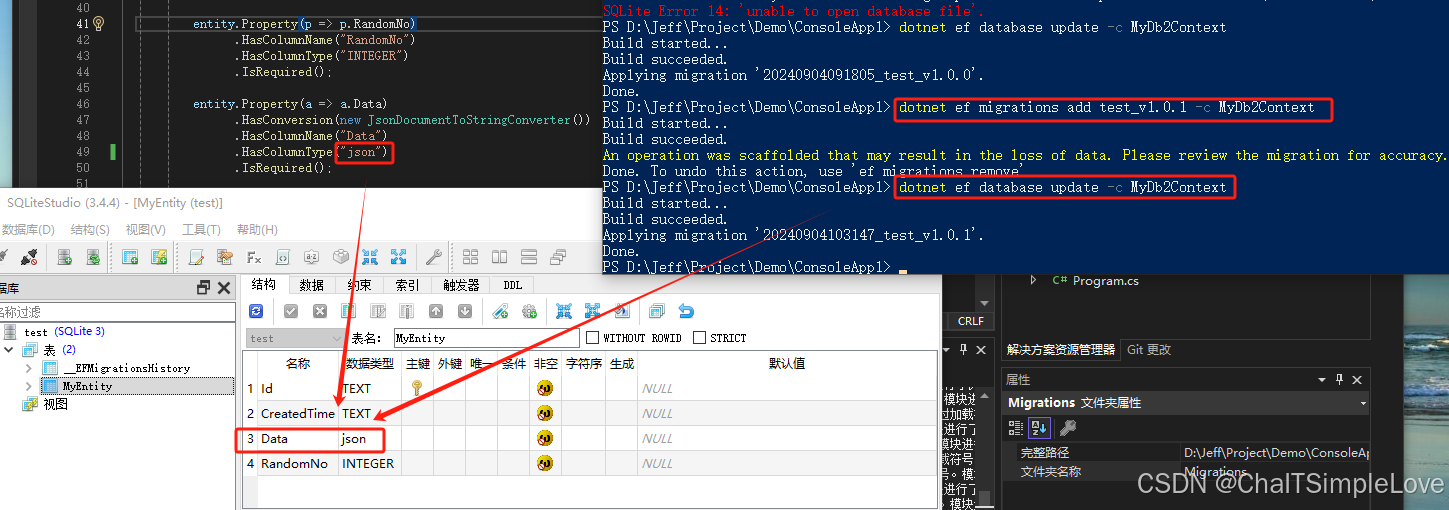The width and height of the screenshot is (1449, 510).
Task: Click the add database icon
Action: click(x=65, y=257)
